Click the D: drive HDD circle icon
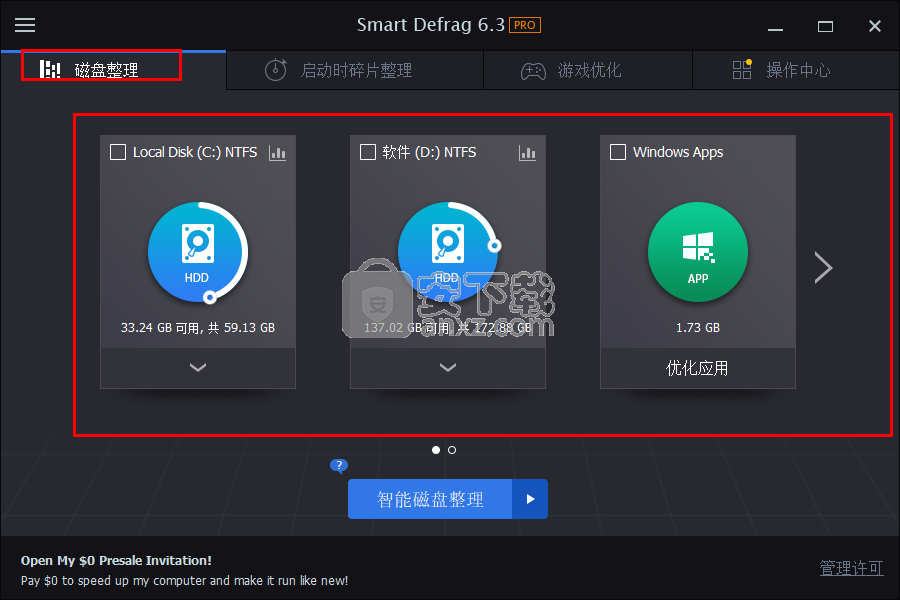 coord(448,252)
